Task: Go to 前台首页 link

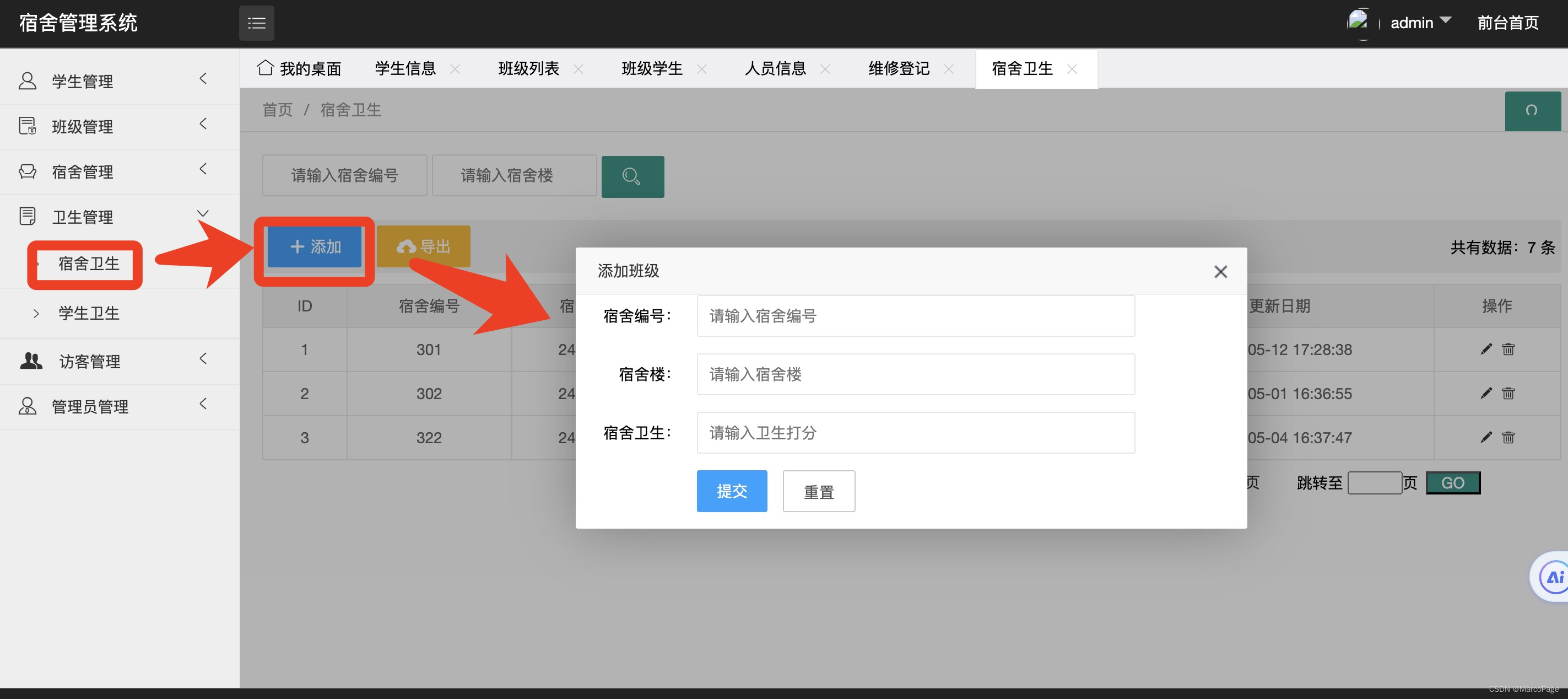Action: (1508, 23)
